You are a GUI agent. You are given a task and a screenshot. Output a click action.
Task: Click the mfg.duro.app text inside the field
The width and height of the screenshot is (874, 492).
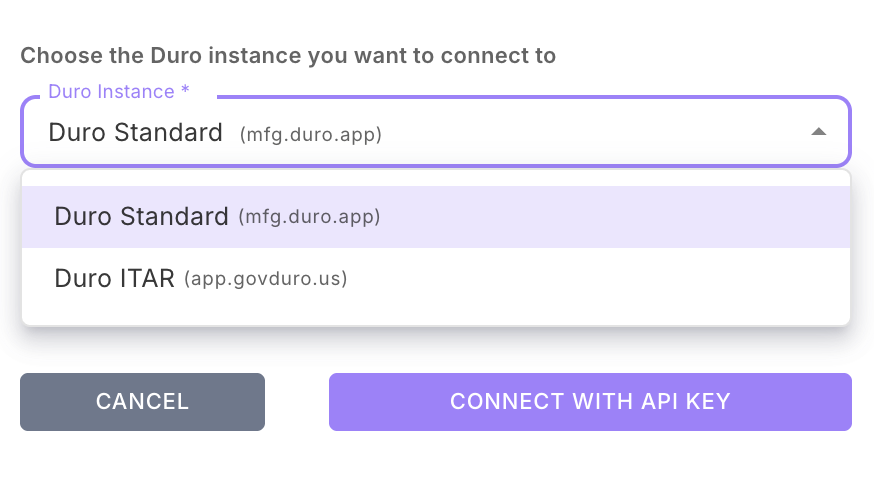click(311, 133)
